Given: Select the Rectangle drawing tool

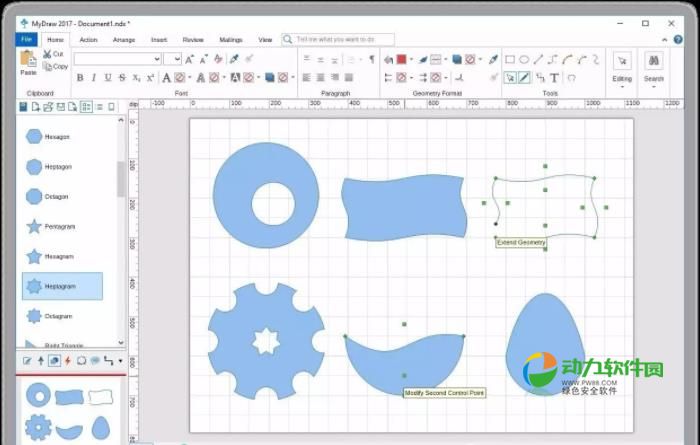Looking at the screenshot, I should [508, 59].
